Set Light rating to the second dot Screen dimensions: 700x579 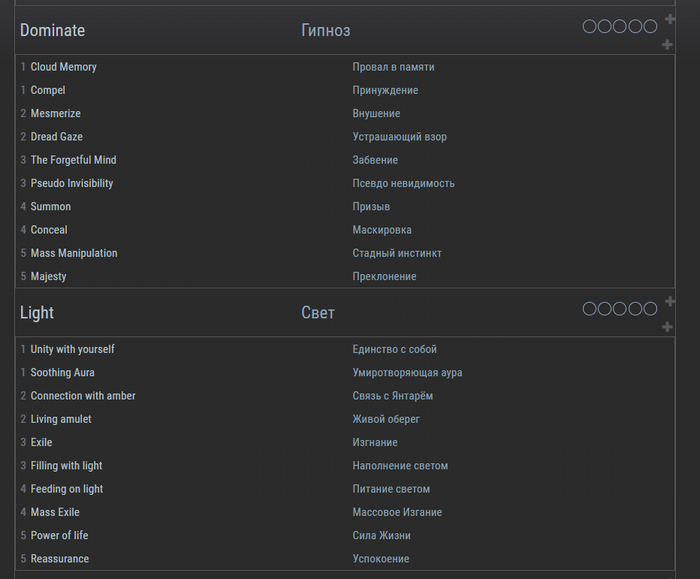tap(605, 309)
